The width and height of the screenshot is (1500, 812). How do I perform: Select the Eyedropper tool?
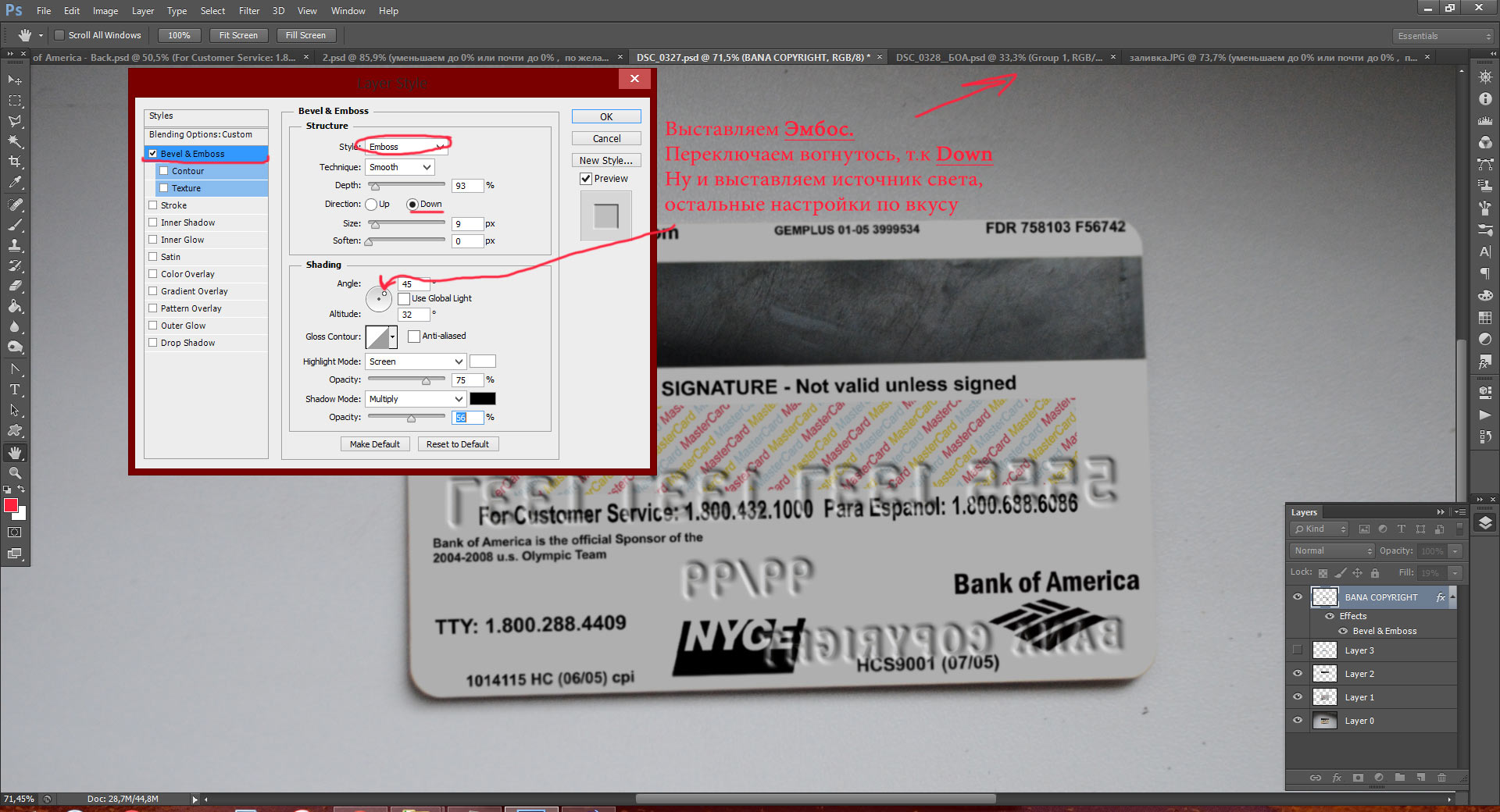pos(15,183)
